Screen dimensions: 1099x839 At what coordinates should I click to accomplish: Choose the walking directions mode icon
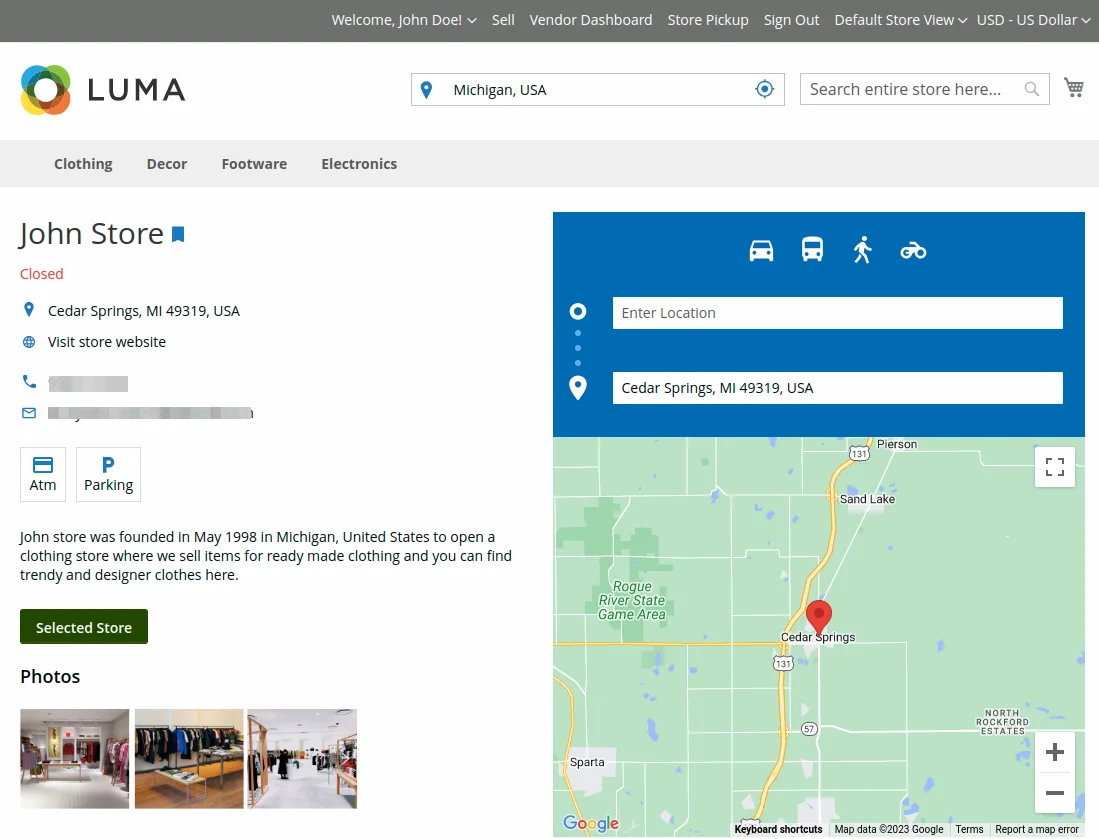coord(862,248)
